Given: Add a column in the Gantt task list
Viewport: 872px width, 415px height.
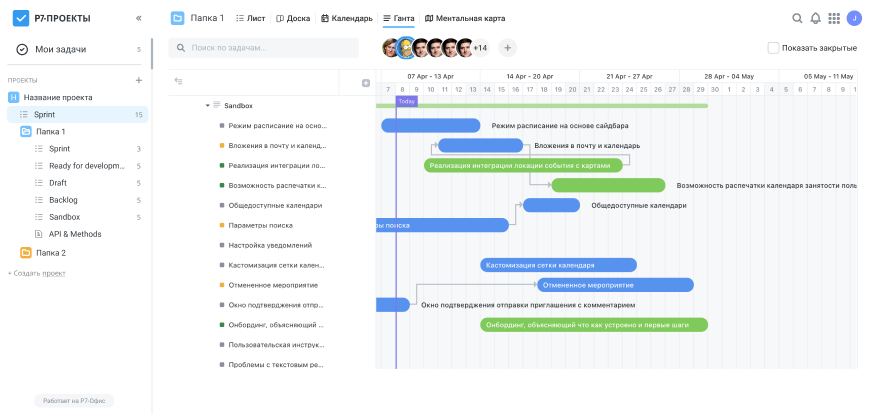Looking at the screenshot, I should click(366, 83).
